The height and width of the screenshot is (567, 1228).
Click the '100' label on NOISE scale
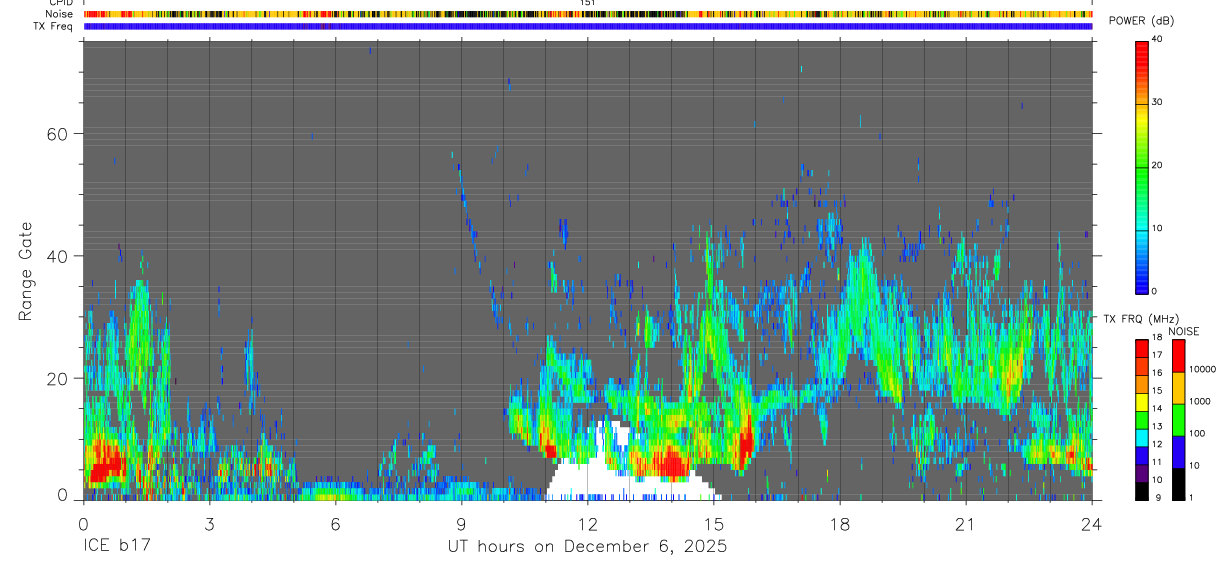[1198, 433]
